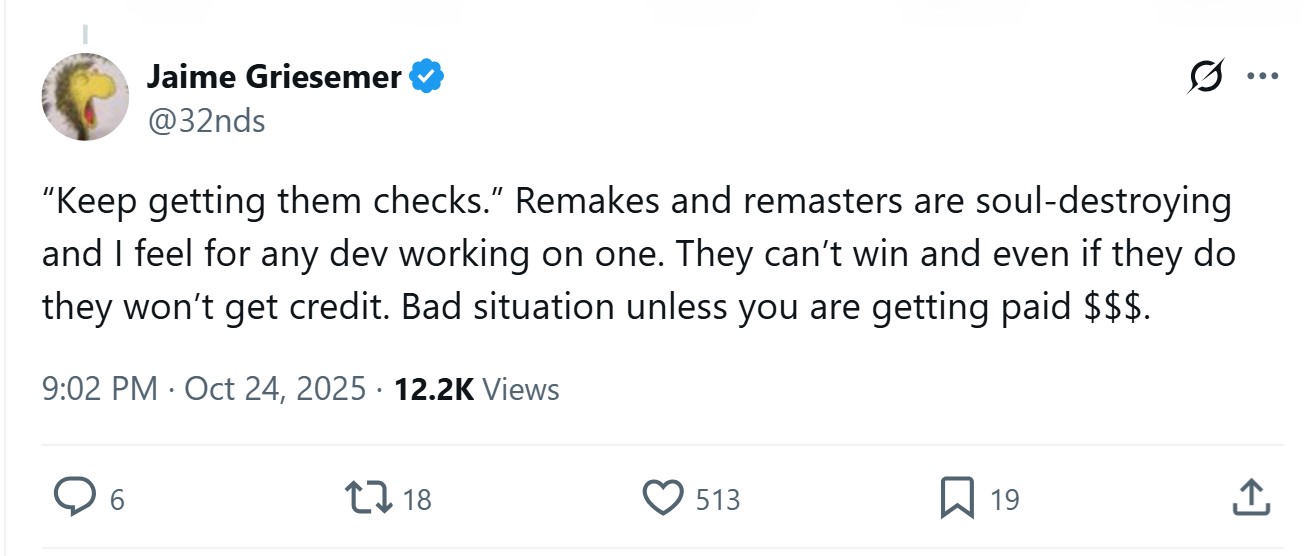Image resolution: width=1311 pixels, height=556 pixels.
Task: Click the repost count of 18
Action: coord(416,499)
